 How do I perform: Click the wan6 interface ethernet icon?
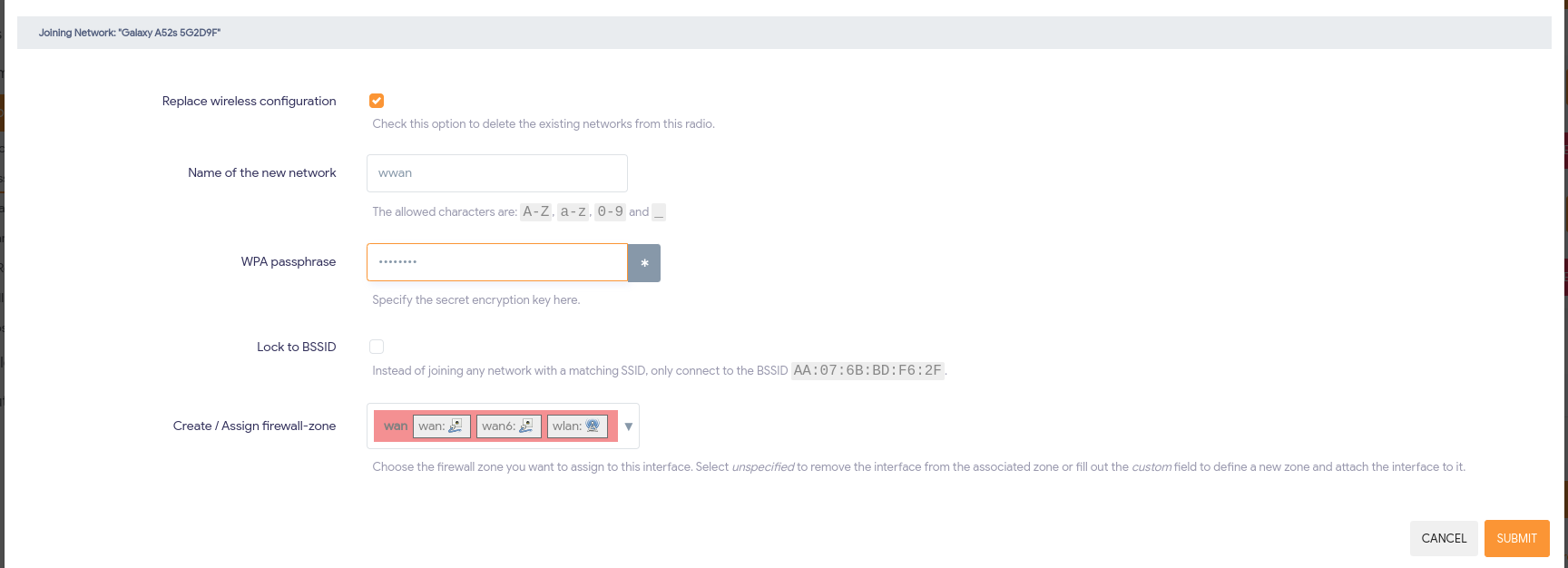tap(526, 426)
